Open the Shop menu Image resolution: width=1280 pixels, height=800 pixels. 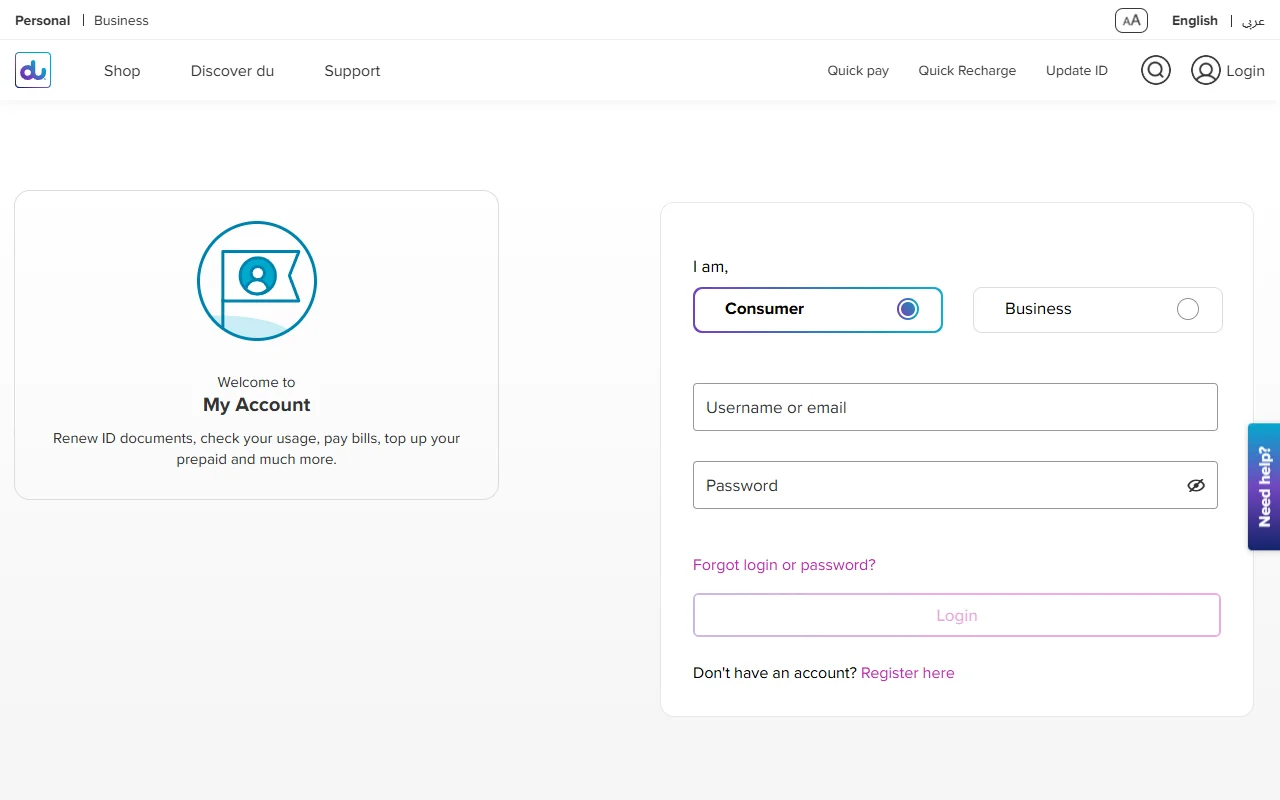click(122, 71)
